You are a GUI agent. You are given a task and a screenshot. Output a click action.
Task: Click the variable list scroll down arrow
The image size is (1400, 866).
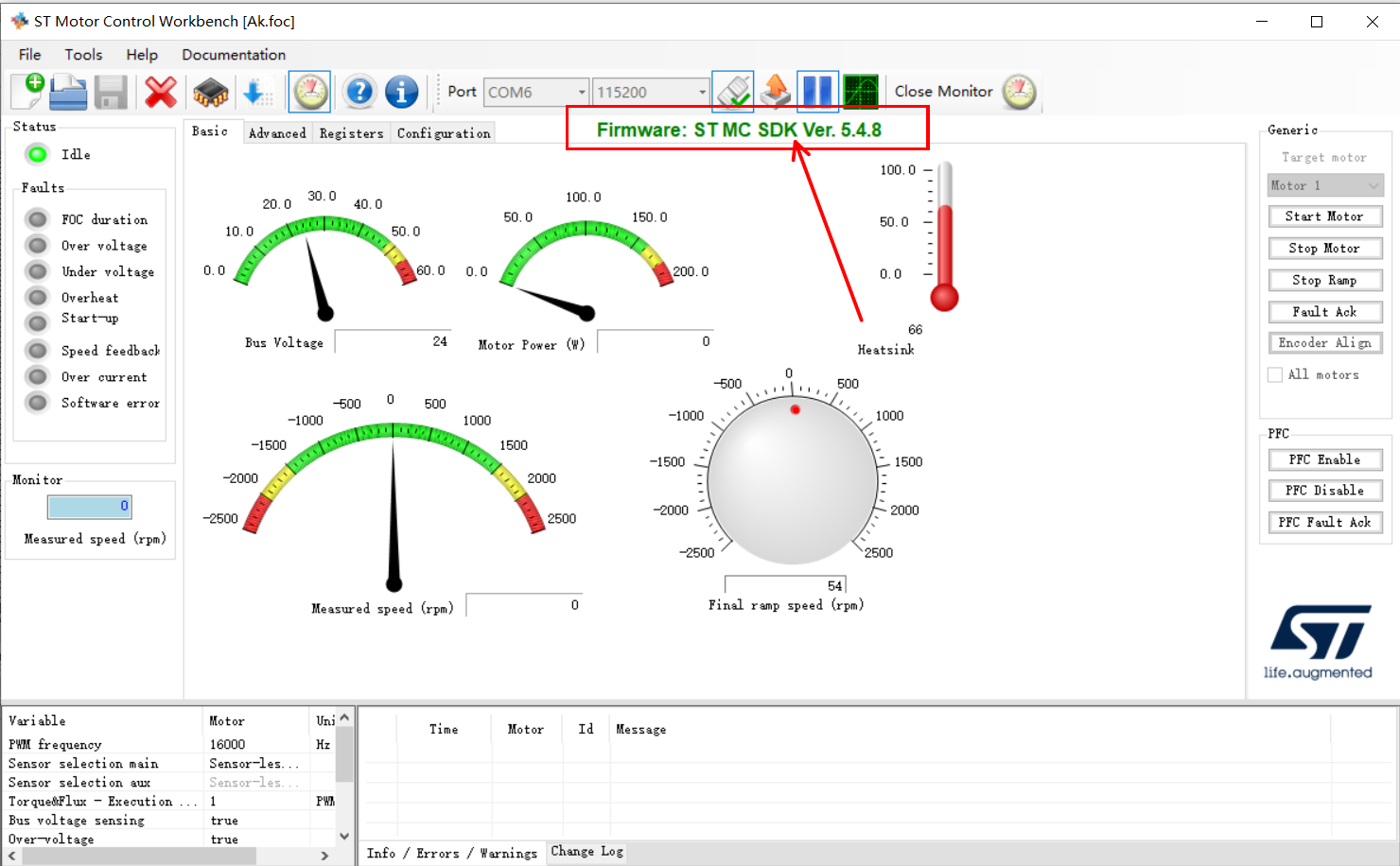344,836
